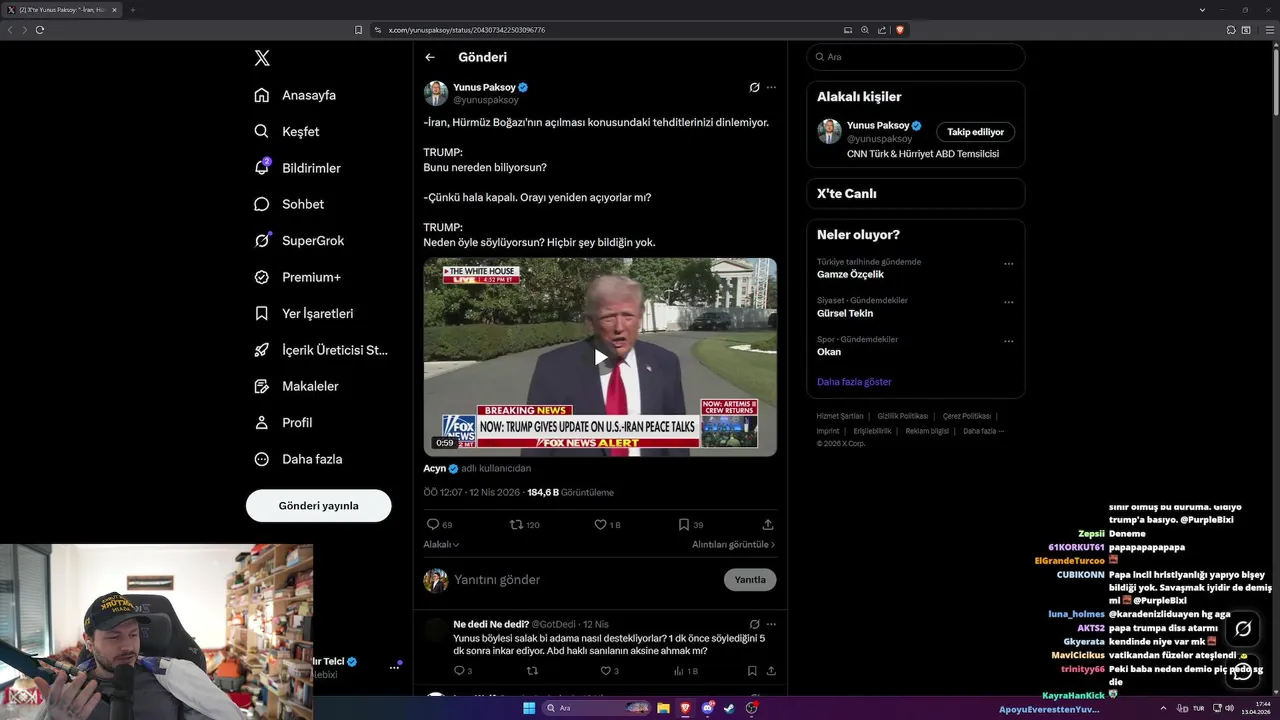Click Alıntıları görüntüle link
The height and width of the screenshot is (720, 1280).
733,545
